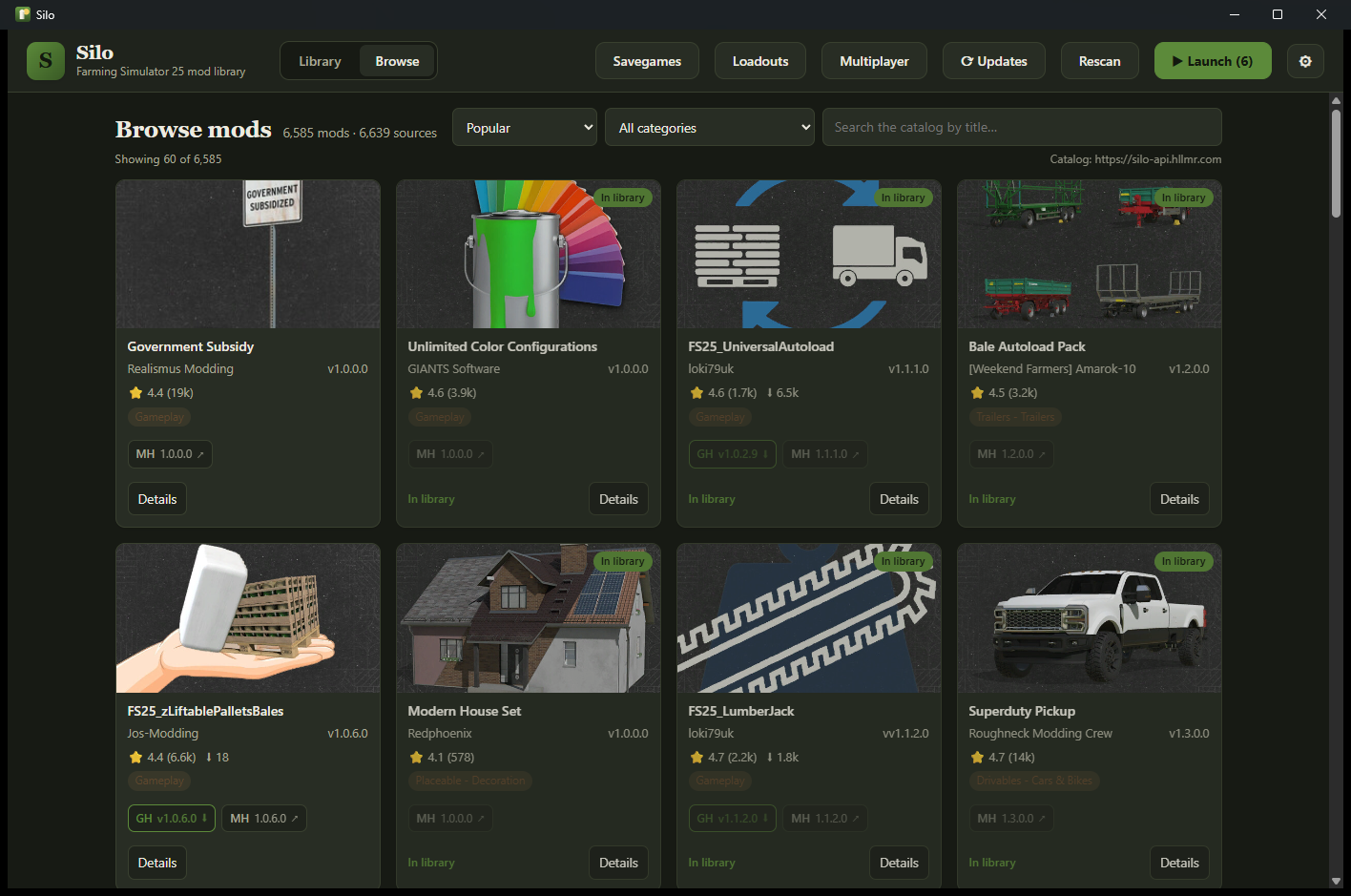Image resolution: width=1351 pixels, height=896 pixels.
Task: Click GH v1.0.6.0 download on FS25_zLiftablePalletsBales
Action: pyautogui.click(x=172, y=819)
